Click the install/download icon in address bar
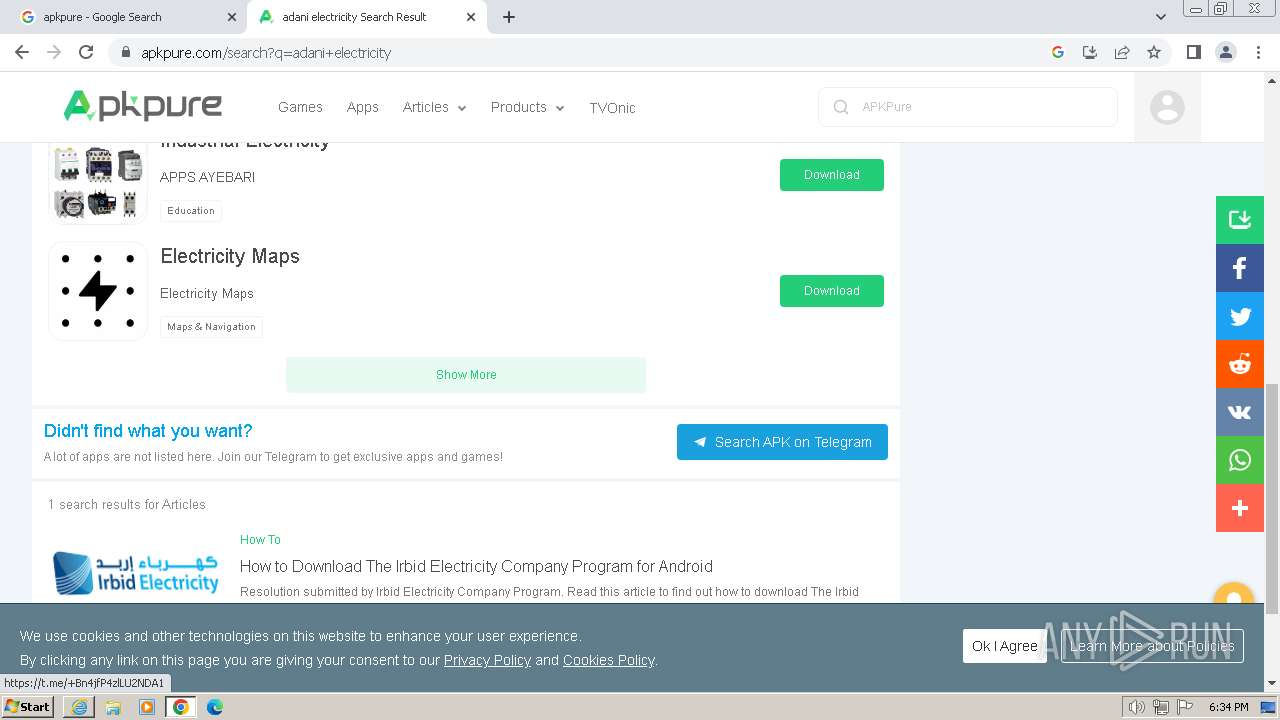The height and width of the screenshot is (720, 1280). pos(1090,52)
